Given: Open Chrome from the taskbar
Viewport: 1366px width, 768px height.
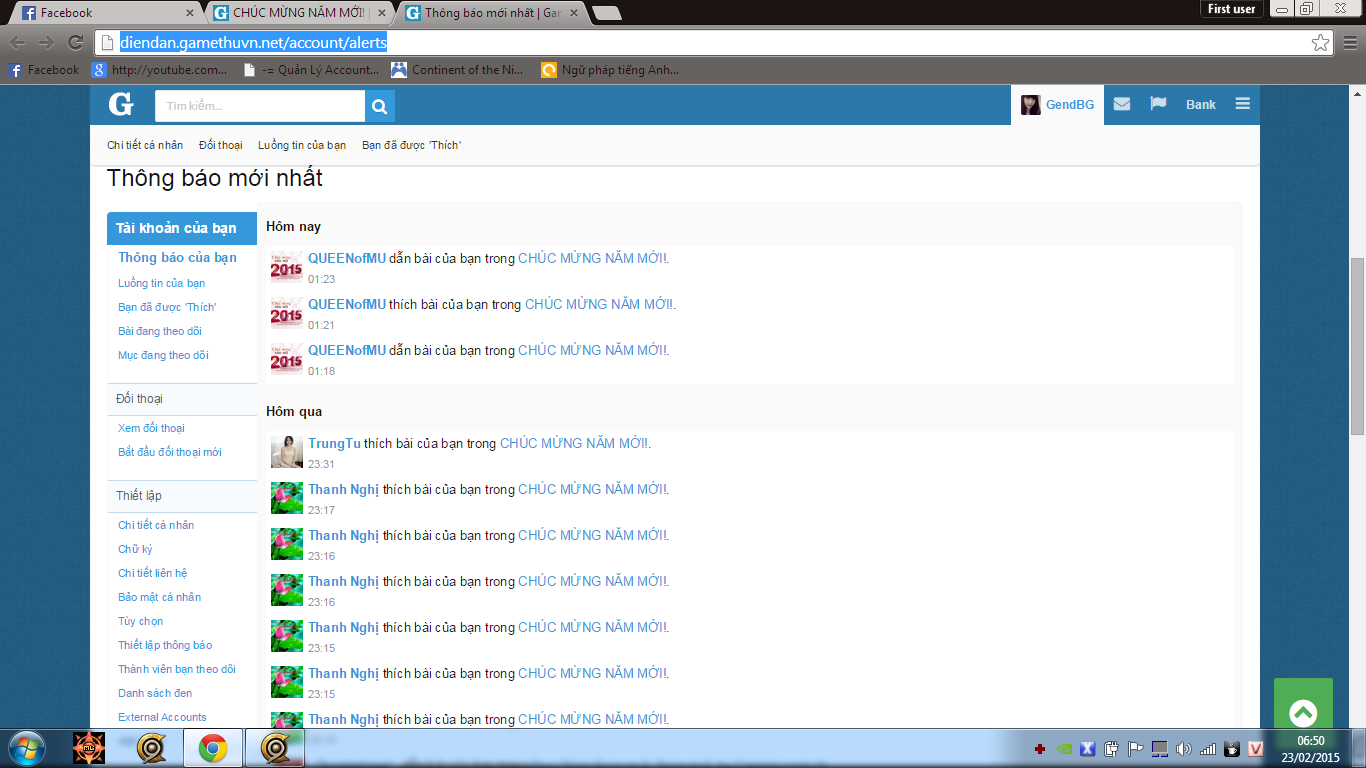Looking at the screenshot, I should point(212,748).
